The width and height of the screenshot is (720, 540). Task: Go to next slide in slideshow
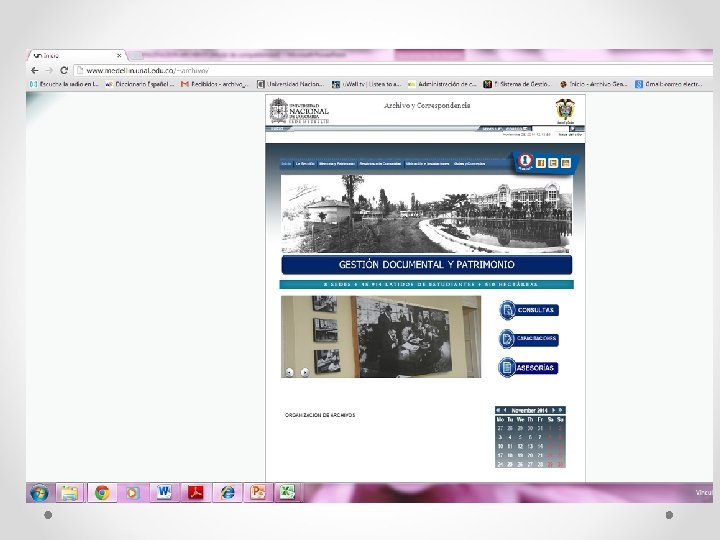(x=304, y=372)
